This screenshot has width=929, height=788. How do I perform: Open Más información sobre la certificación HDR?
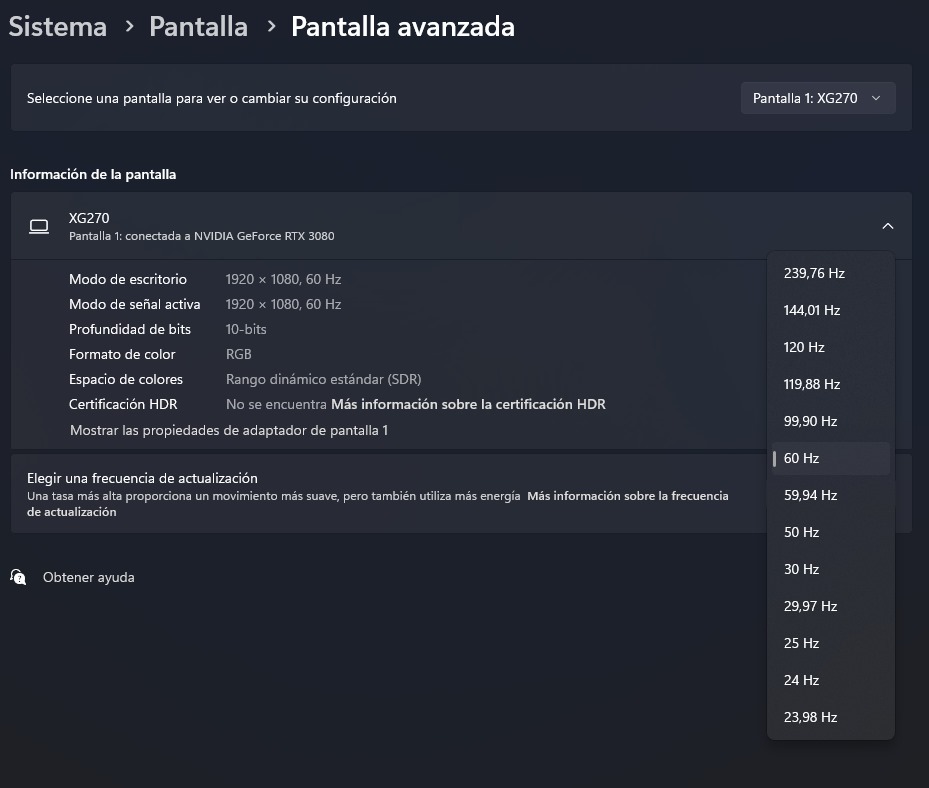468,404
